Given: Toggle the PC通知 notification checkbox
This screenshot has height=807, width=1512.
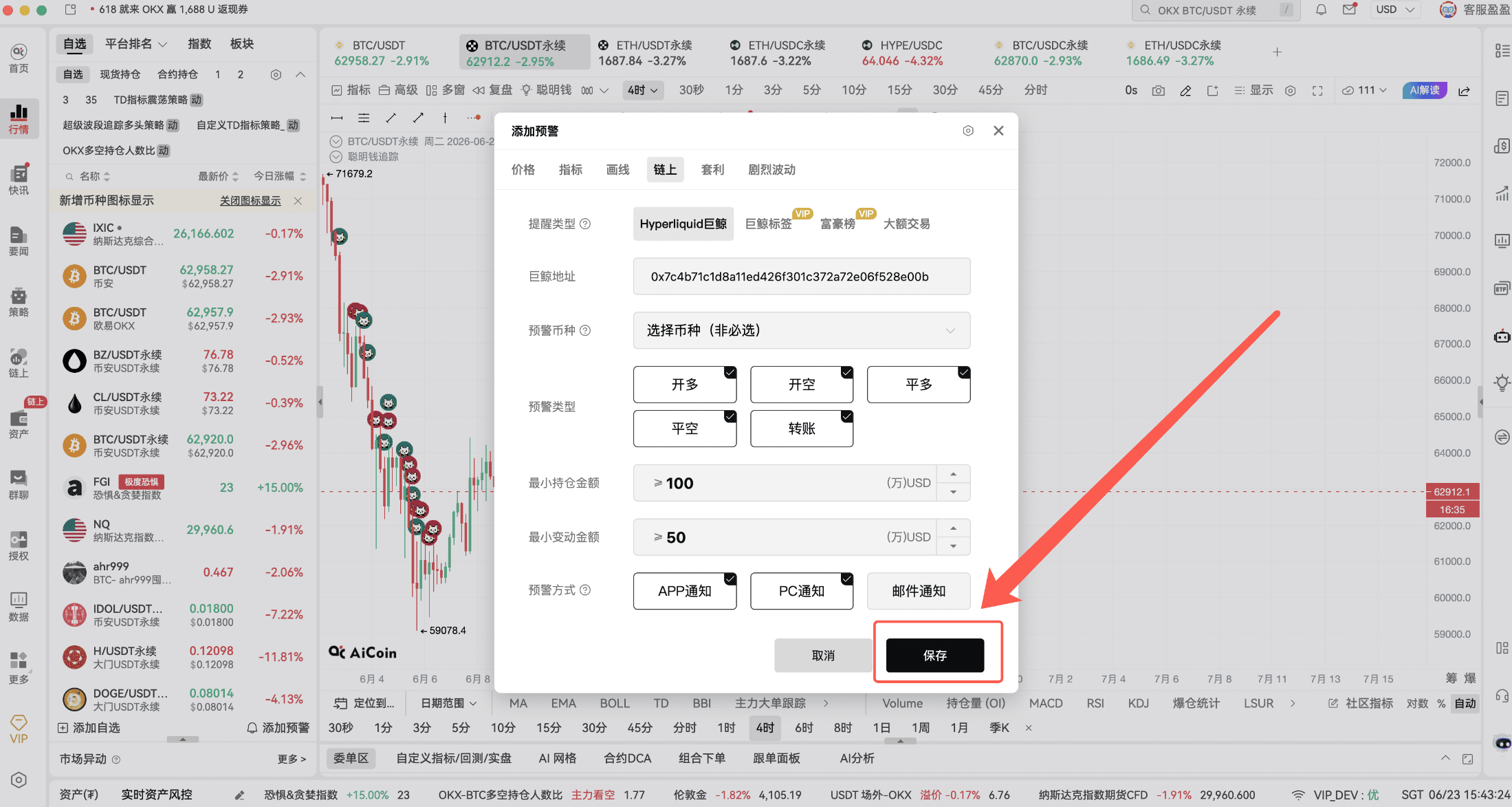Looking at the screenshot, I should [802, 591].
